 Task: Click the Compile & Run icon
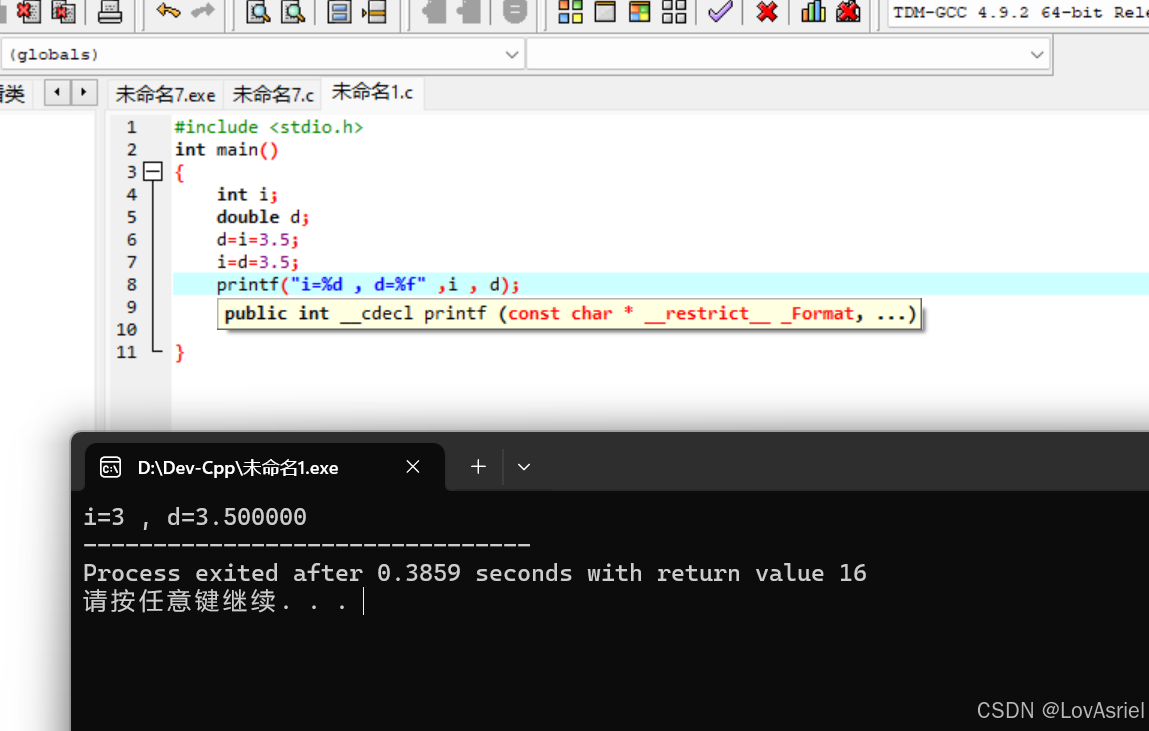click(640, 11)
